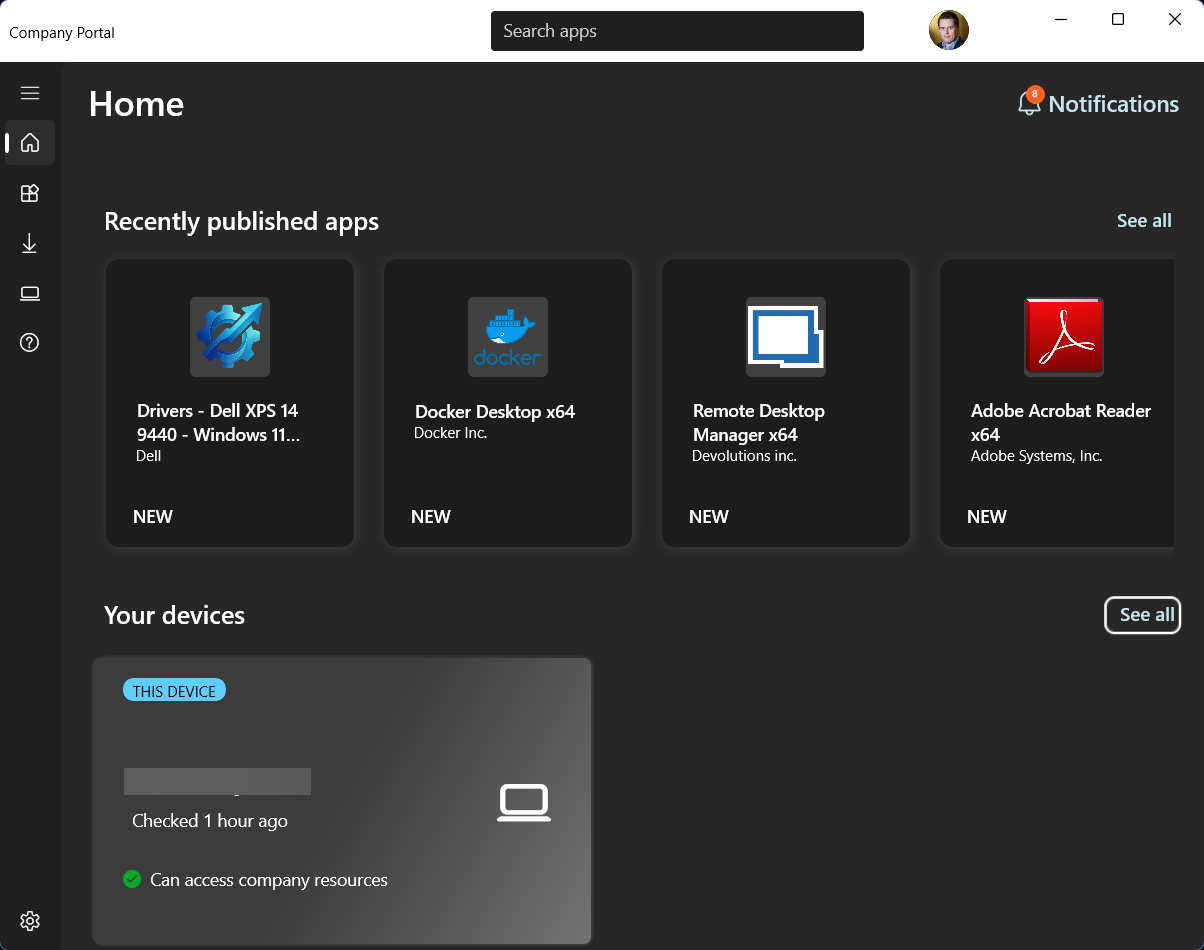Click Adobe Systems, Inc. publisher text
The width and height of the screenshot is (1204, 950).
[1036, 456]
